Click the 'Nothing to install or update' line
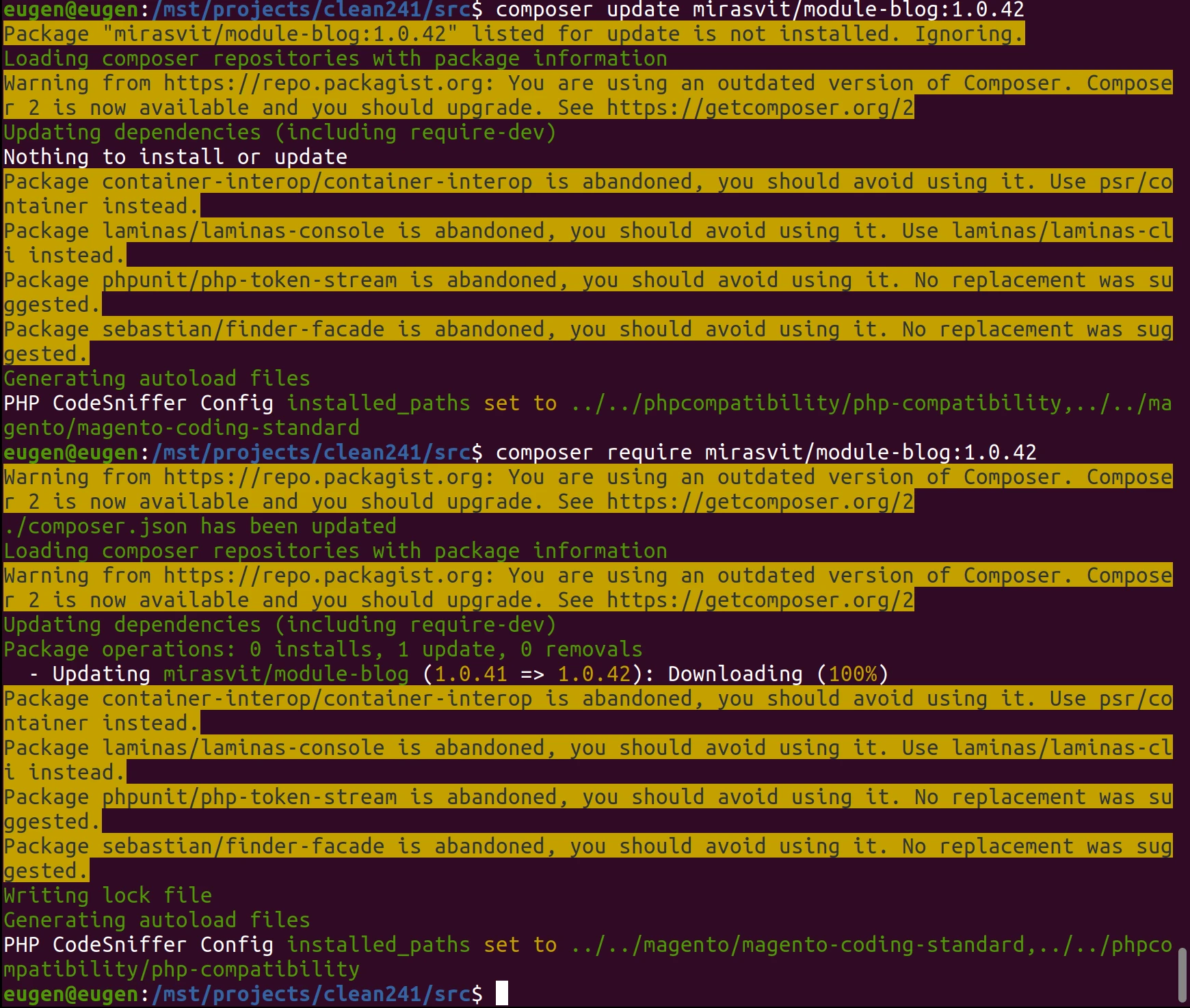Image resolution: width=1190 pixels, height=1008 pixels. 176,157
